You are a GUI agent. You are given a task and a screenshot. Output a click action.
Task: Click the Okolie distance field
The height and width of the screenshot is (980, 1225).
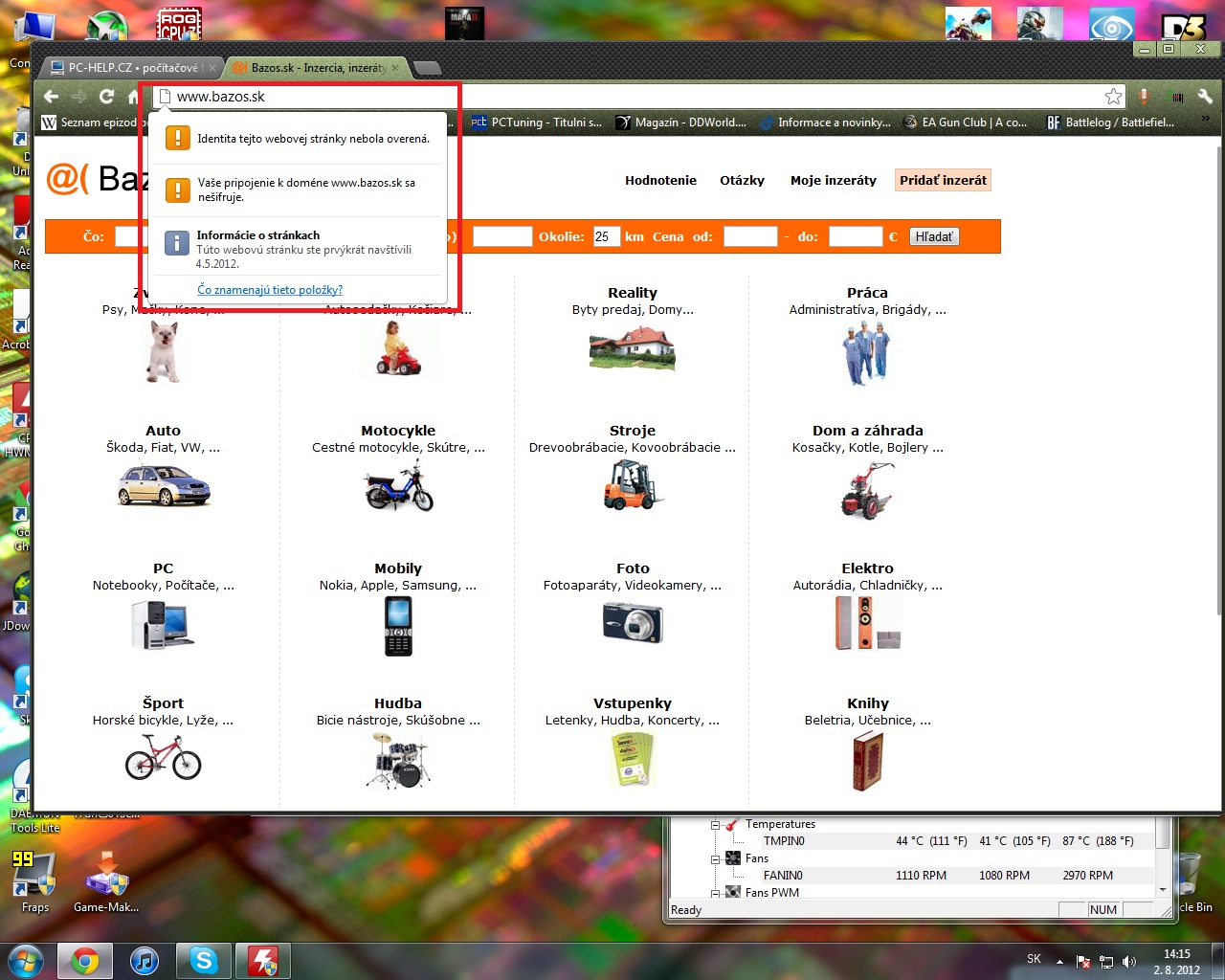607,236
